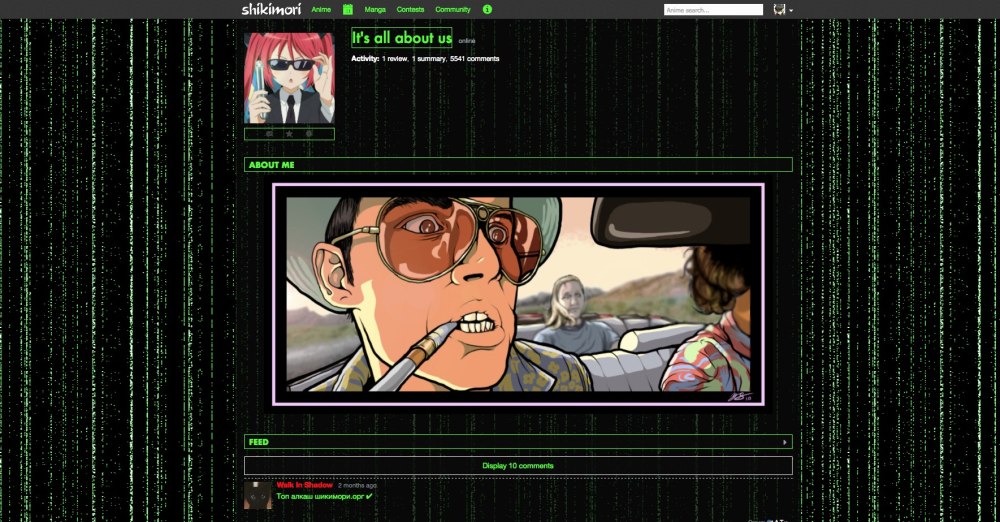The image size is (1000, 522).
Task: Go to the Contests section
Action: (x=410, y=9)
